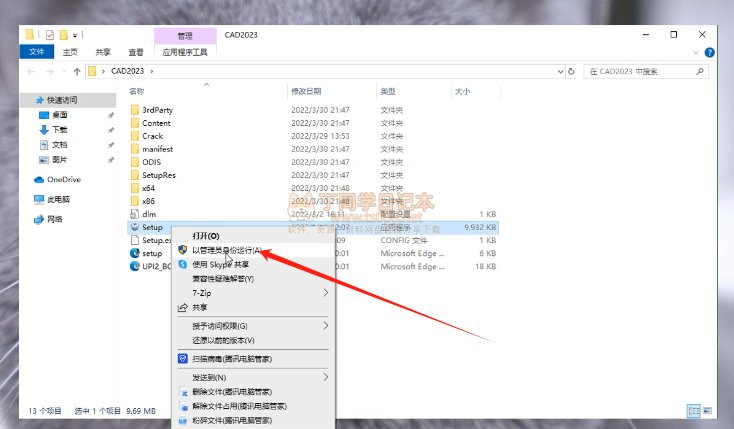
Task: Expand the Send to submenu
Action: point(253,377)
